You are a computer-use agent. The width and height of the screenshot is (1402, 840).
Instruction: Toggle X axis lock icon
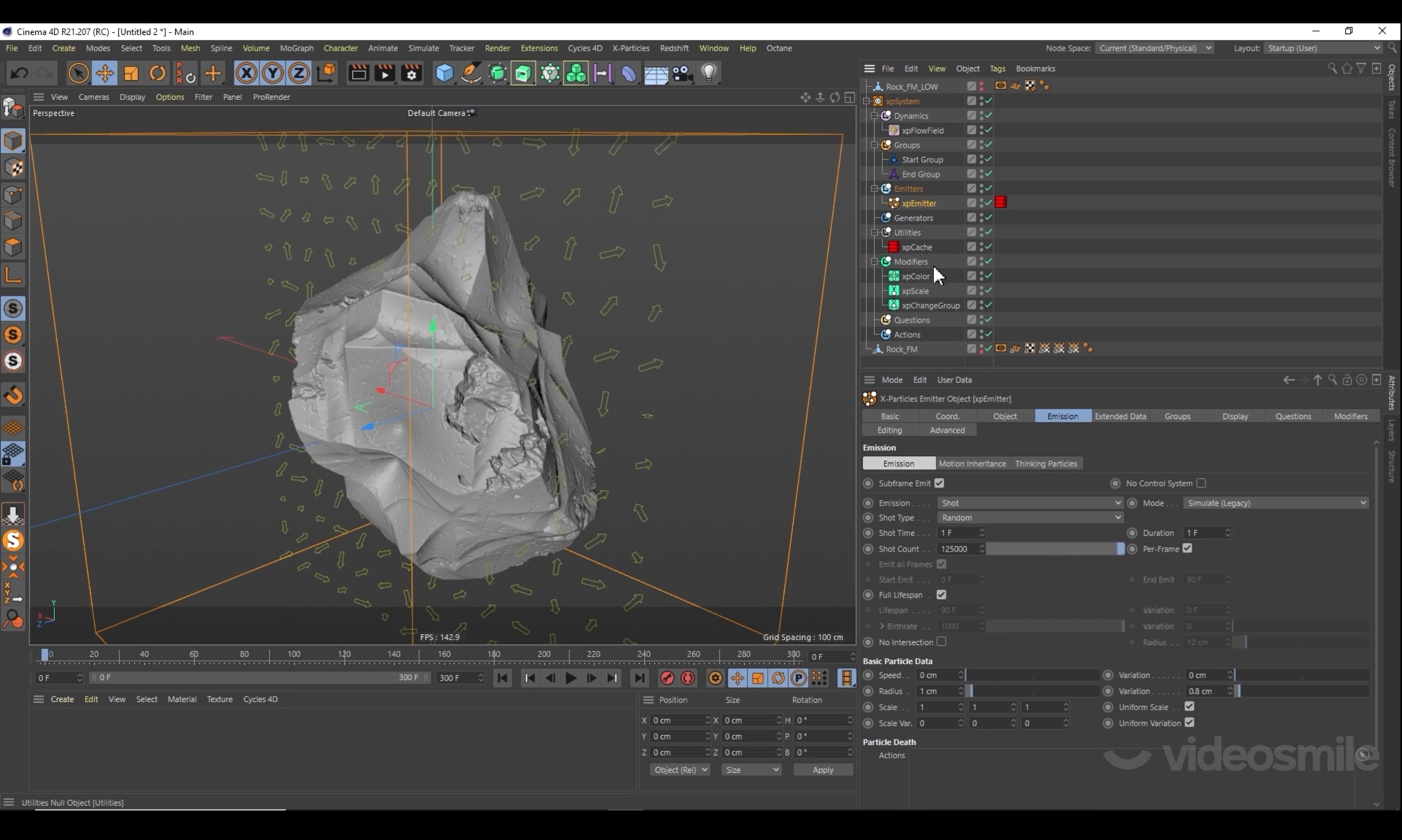click(x=246, y=73)
